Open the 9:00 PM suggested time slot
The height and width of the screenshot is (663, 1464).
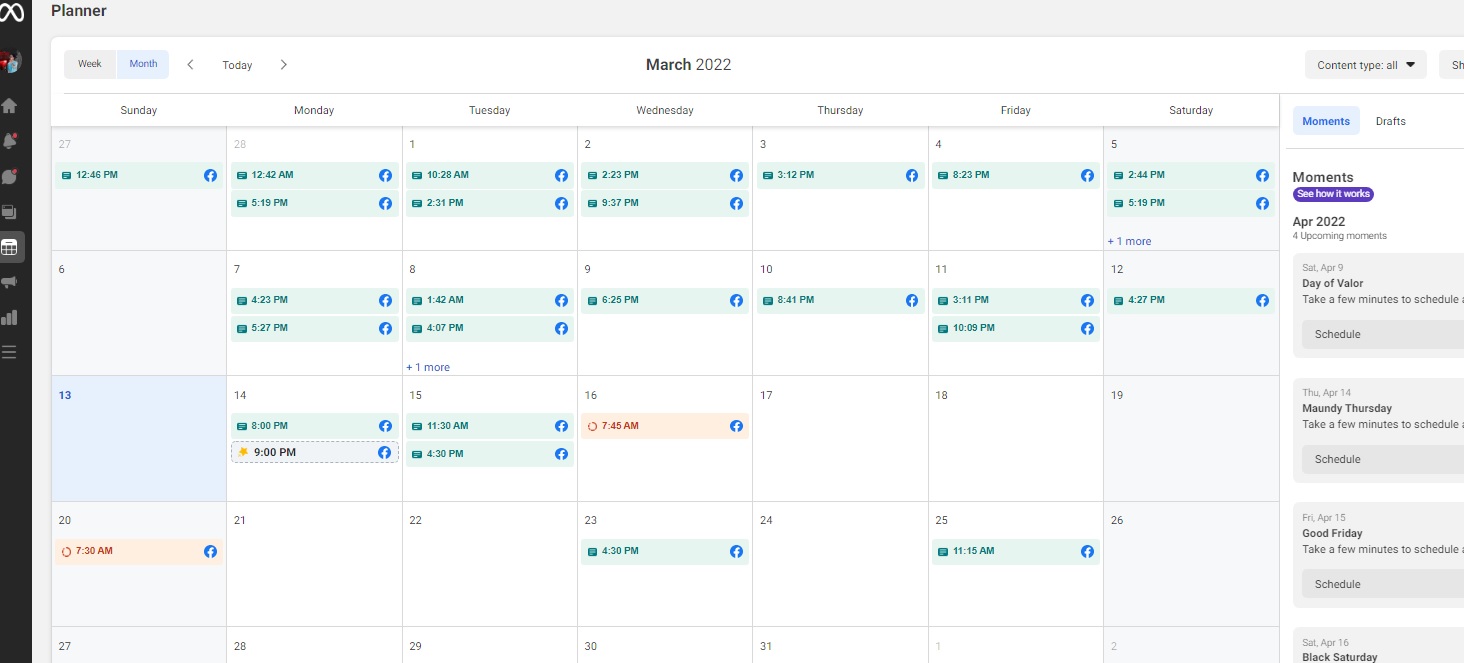point(315,452)
